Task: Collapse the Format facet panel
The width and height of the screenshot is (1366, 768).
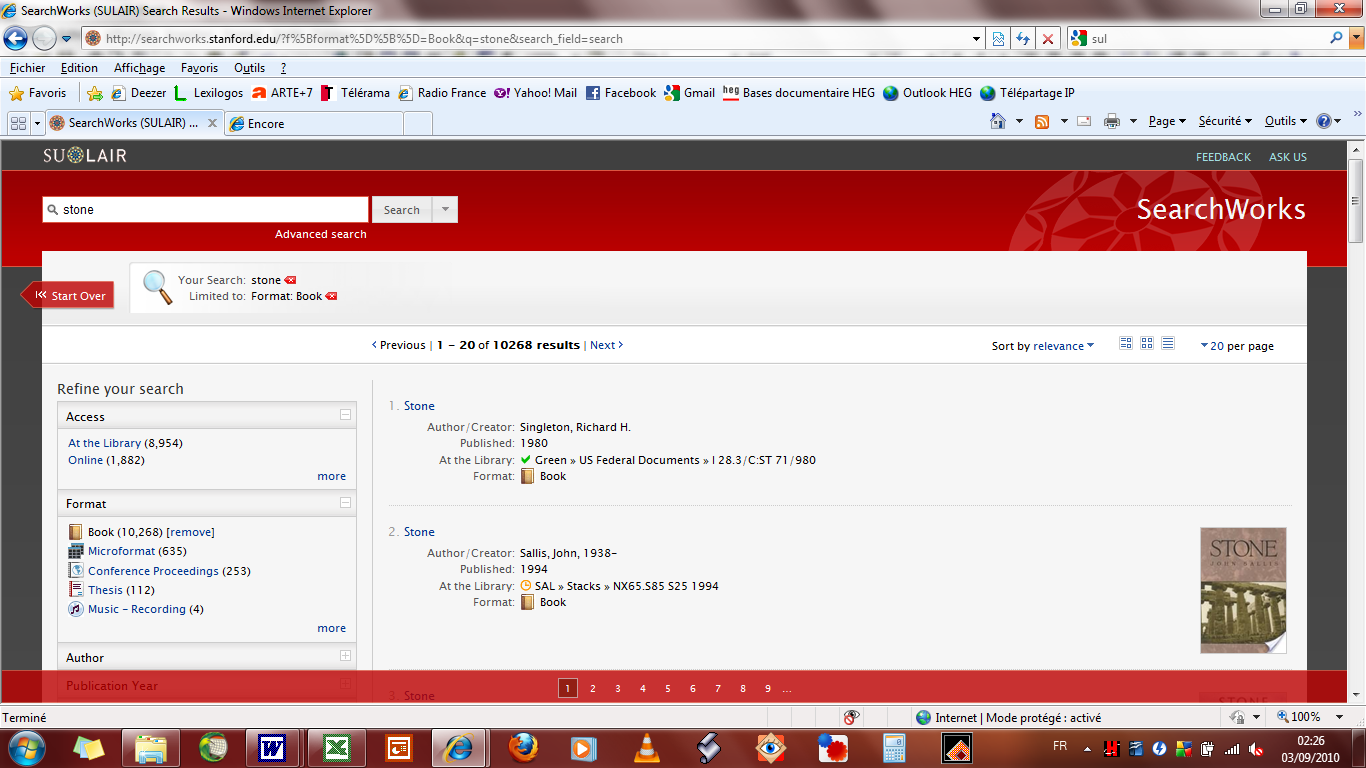Action: (x=345, y=502)
